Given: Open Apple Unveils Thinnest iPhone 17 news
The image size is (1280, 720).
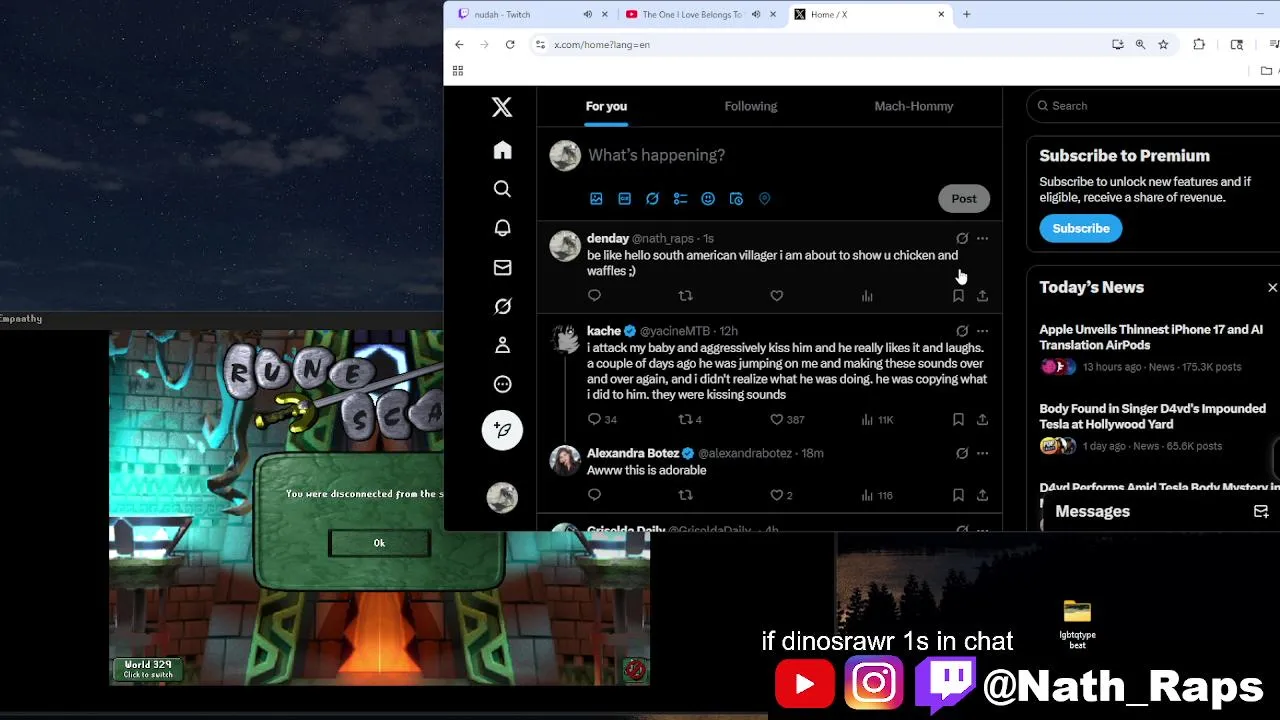Looking at the screenshot, I should coord(1150,337).
